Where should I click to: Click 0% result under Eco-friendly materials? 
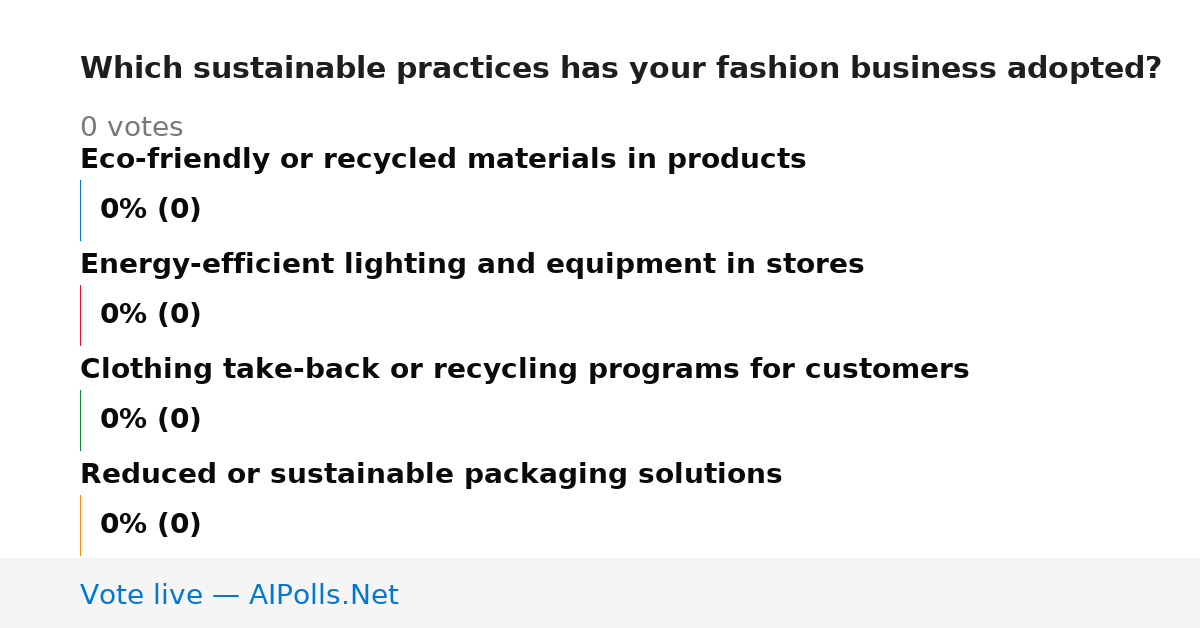151,210
